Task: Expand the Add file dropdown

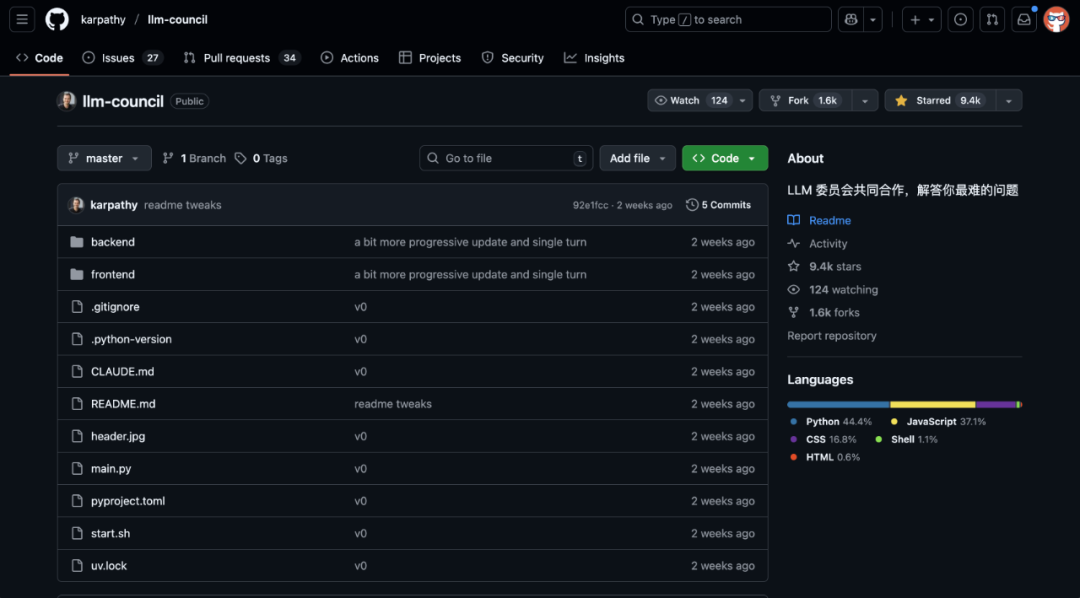Action: coord(637,158)
